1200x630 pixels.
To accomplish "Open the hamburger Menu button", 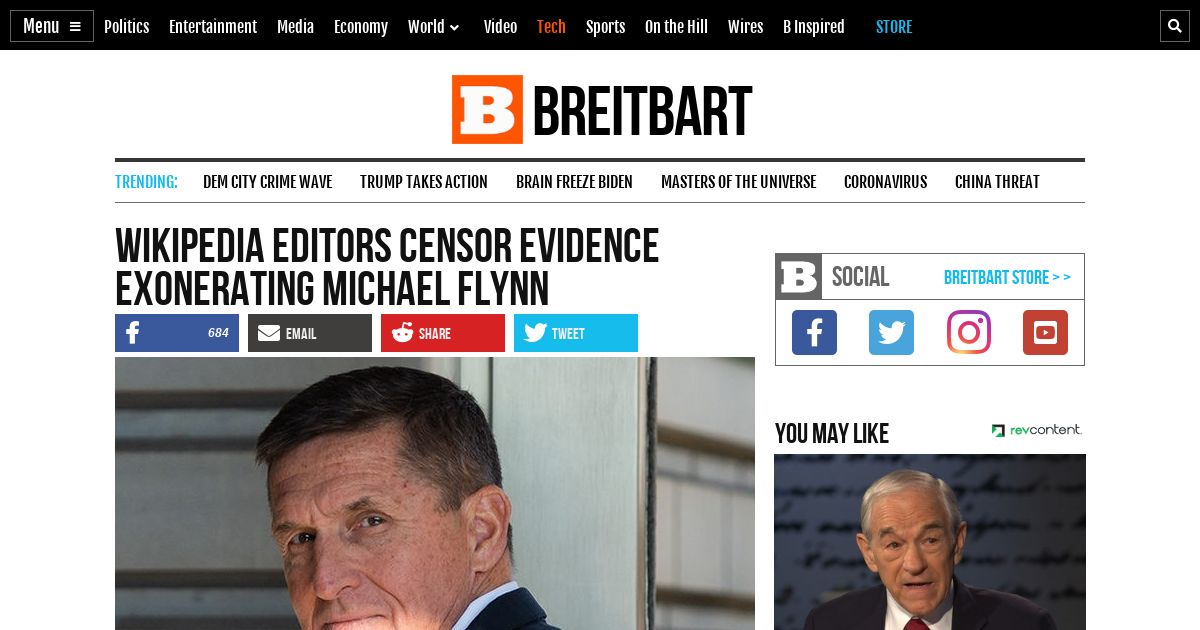I will 52,26.
